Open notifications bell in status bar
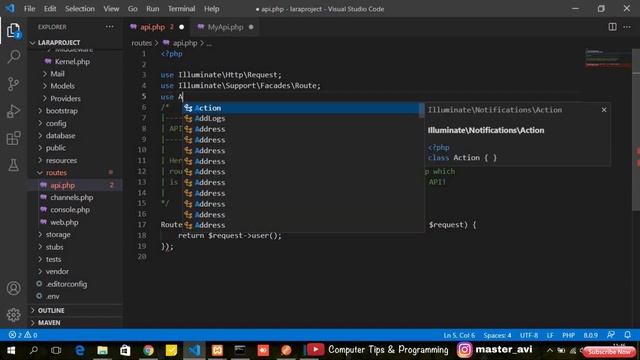 pos(627,335)
